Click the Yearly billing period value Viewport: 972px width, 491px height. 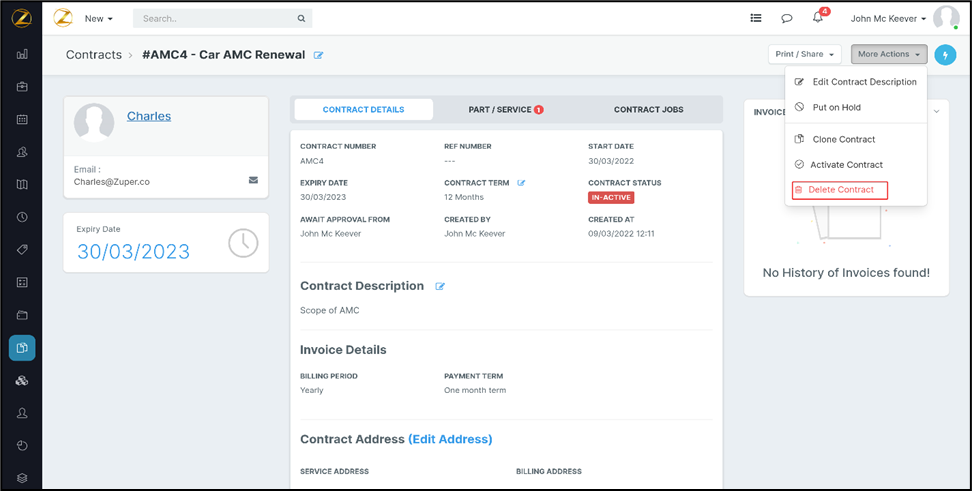click(x=312, y=391)
